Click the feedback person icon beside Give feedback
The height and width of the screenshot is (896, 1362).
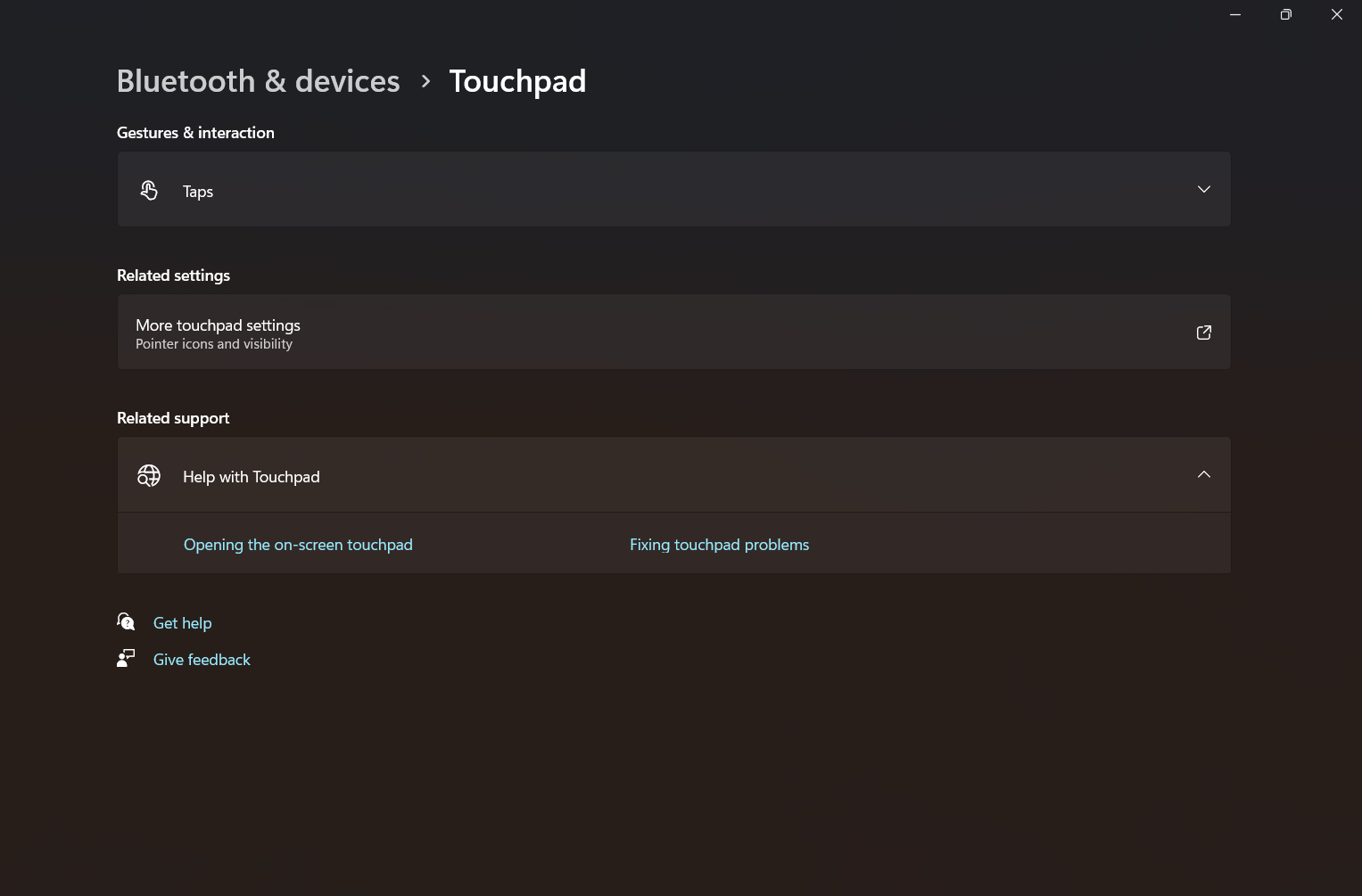point(126,658)
